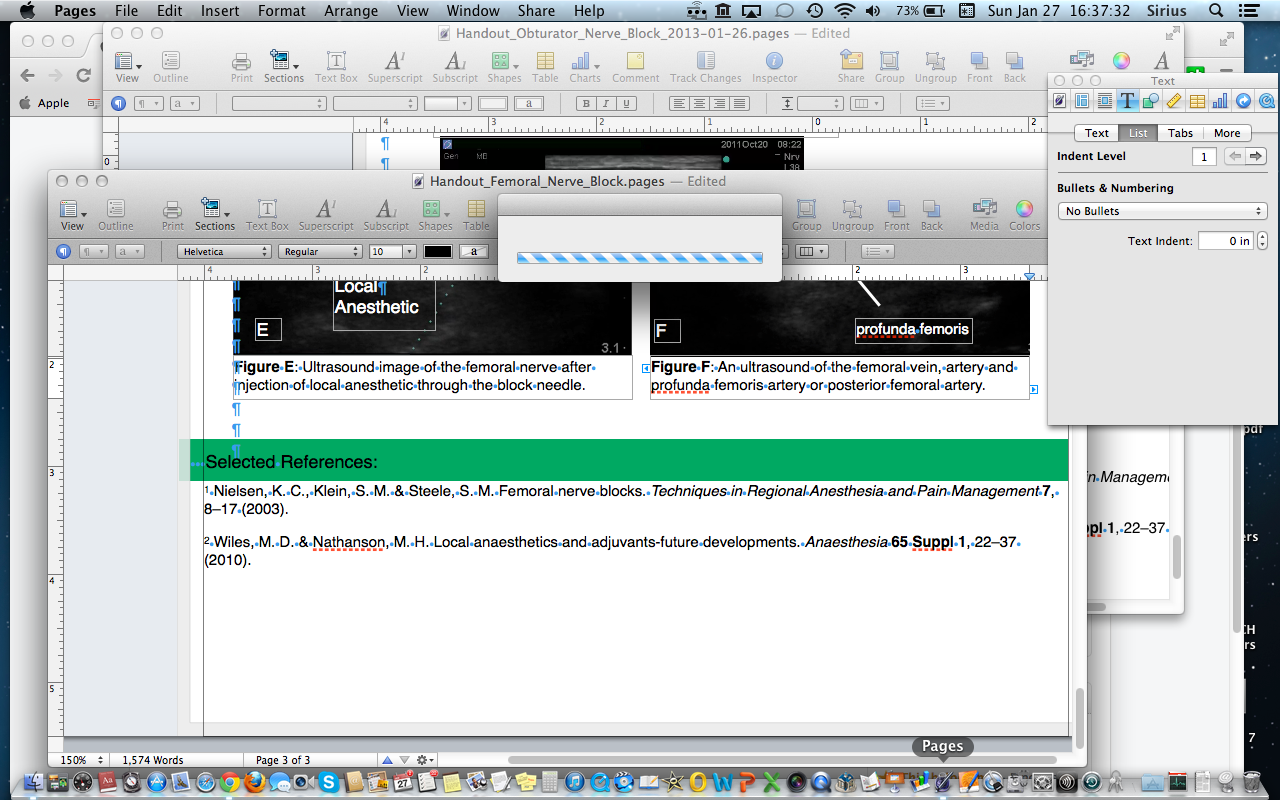Open Helvetica font family dropdown

[x=224, y=251]
